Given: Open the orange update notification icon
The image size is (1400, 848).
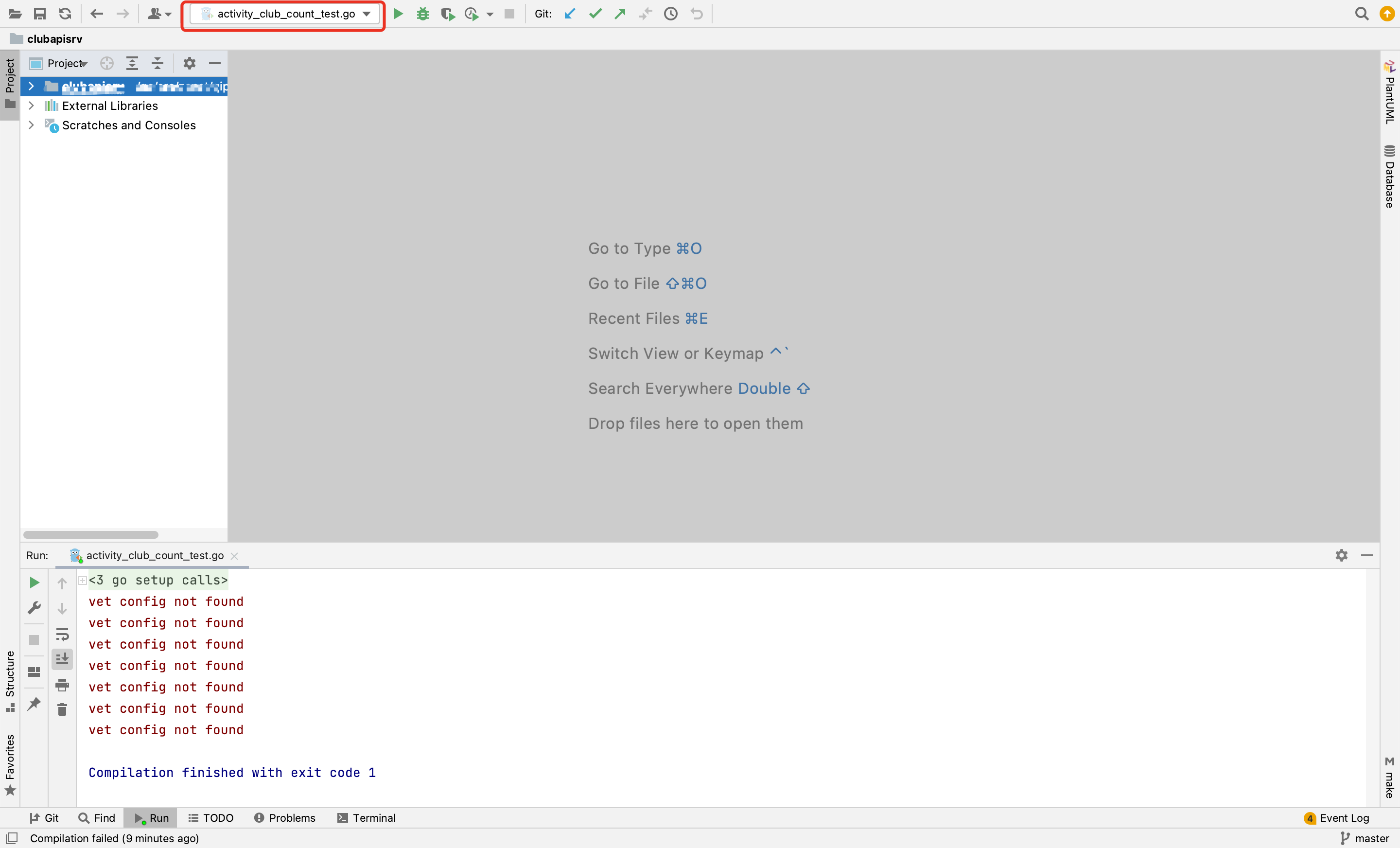Looking at the screenshot, I should [1386, 14].
